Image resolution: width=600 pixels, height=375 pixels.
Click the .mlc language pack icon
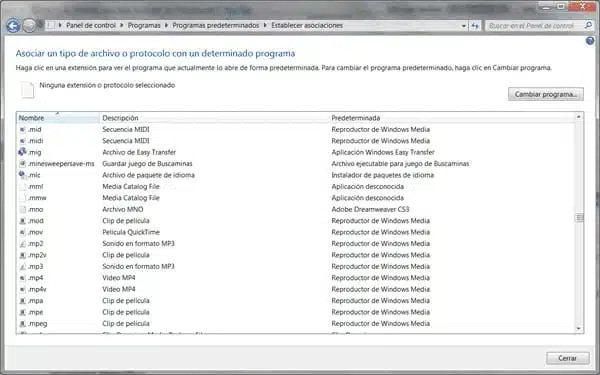[x=23, y=175]
